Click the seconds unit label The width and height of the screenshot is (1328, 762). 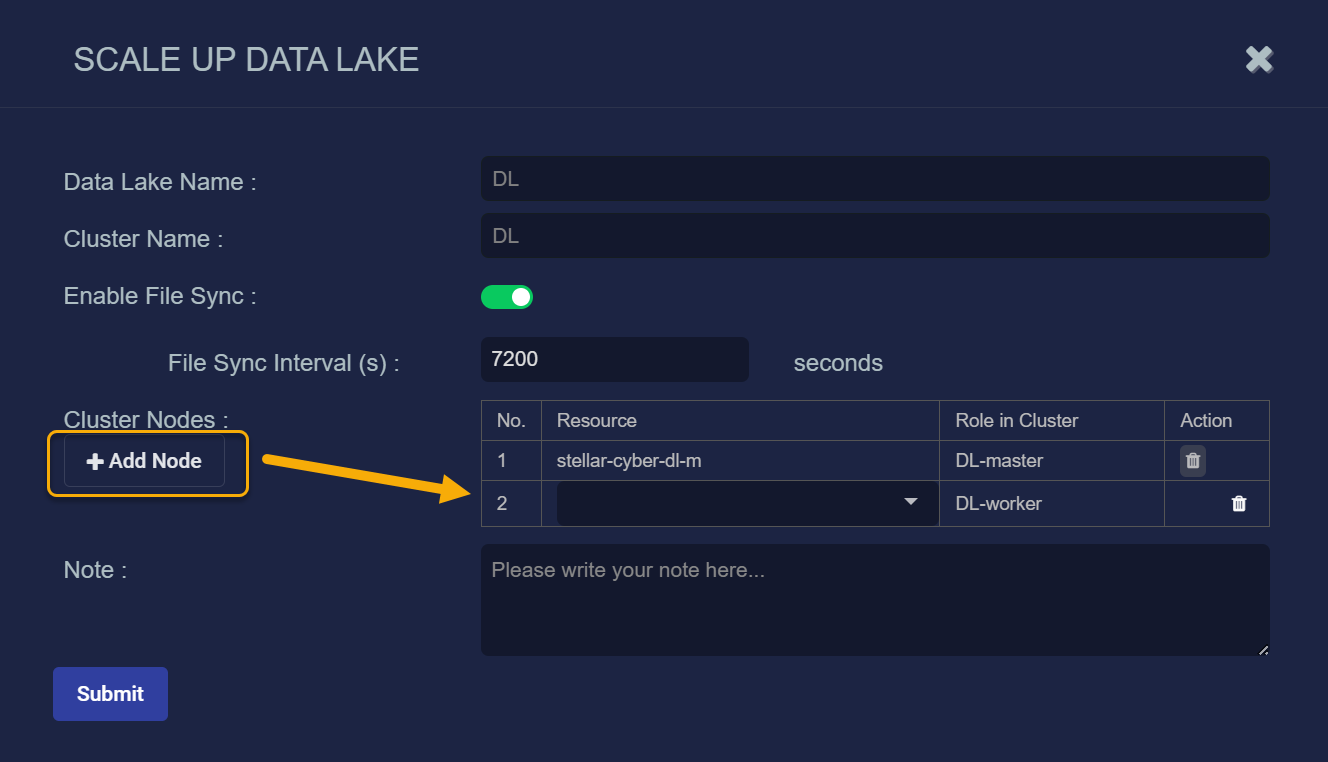tap(837, 363)
